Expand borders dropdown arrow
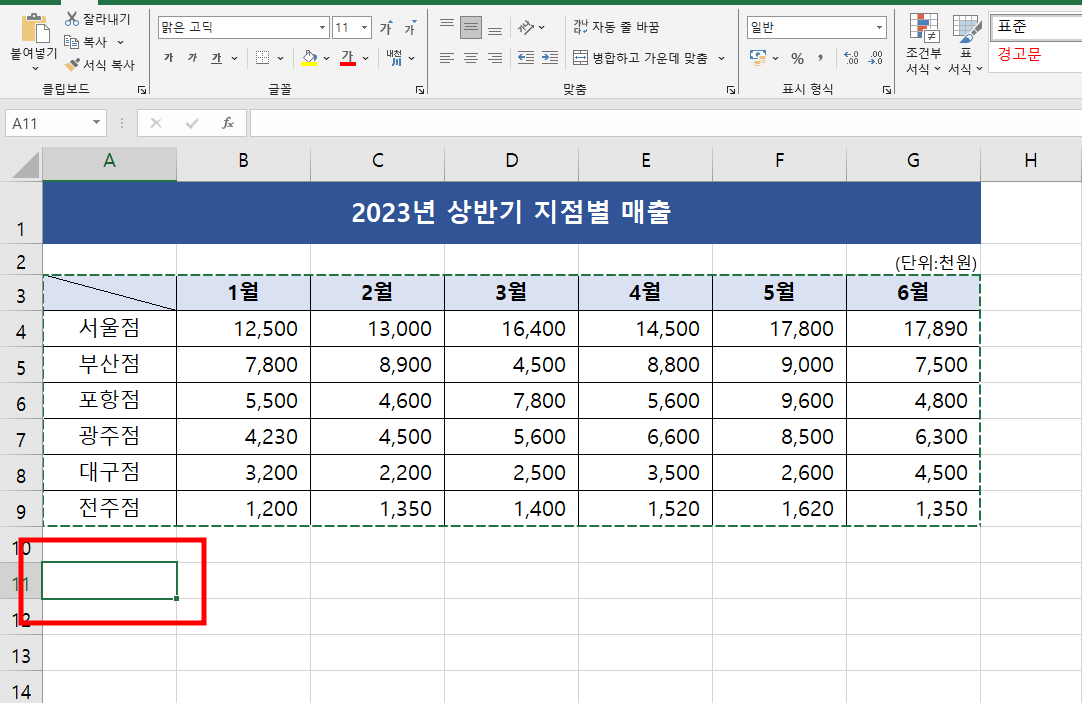Image resolution: width=1082 pixels, height=703 pixels. pyautogui.click(x=280, y=58)
